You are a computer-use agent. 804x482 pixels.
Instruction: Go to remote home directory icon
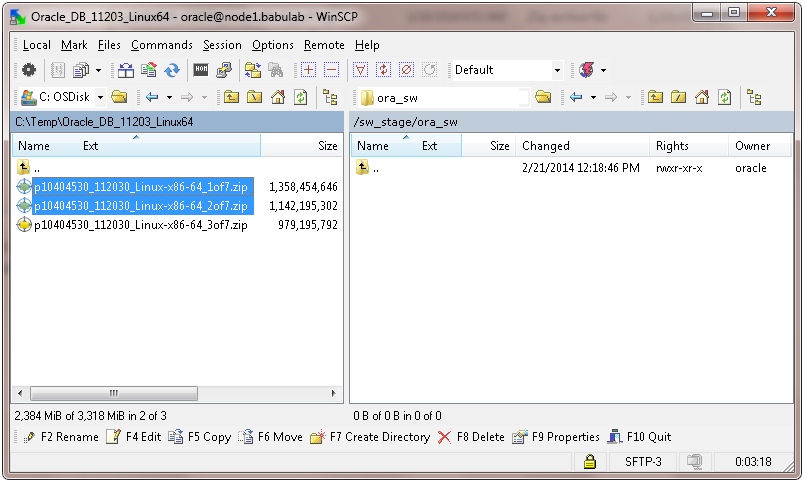(x=701, y=97)
